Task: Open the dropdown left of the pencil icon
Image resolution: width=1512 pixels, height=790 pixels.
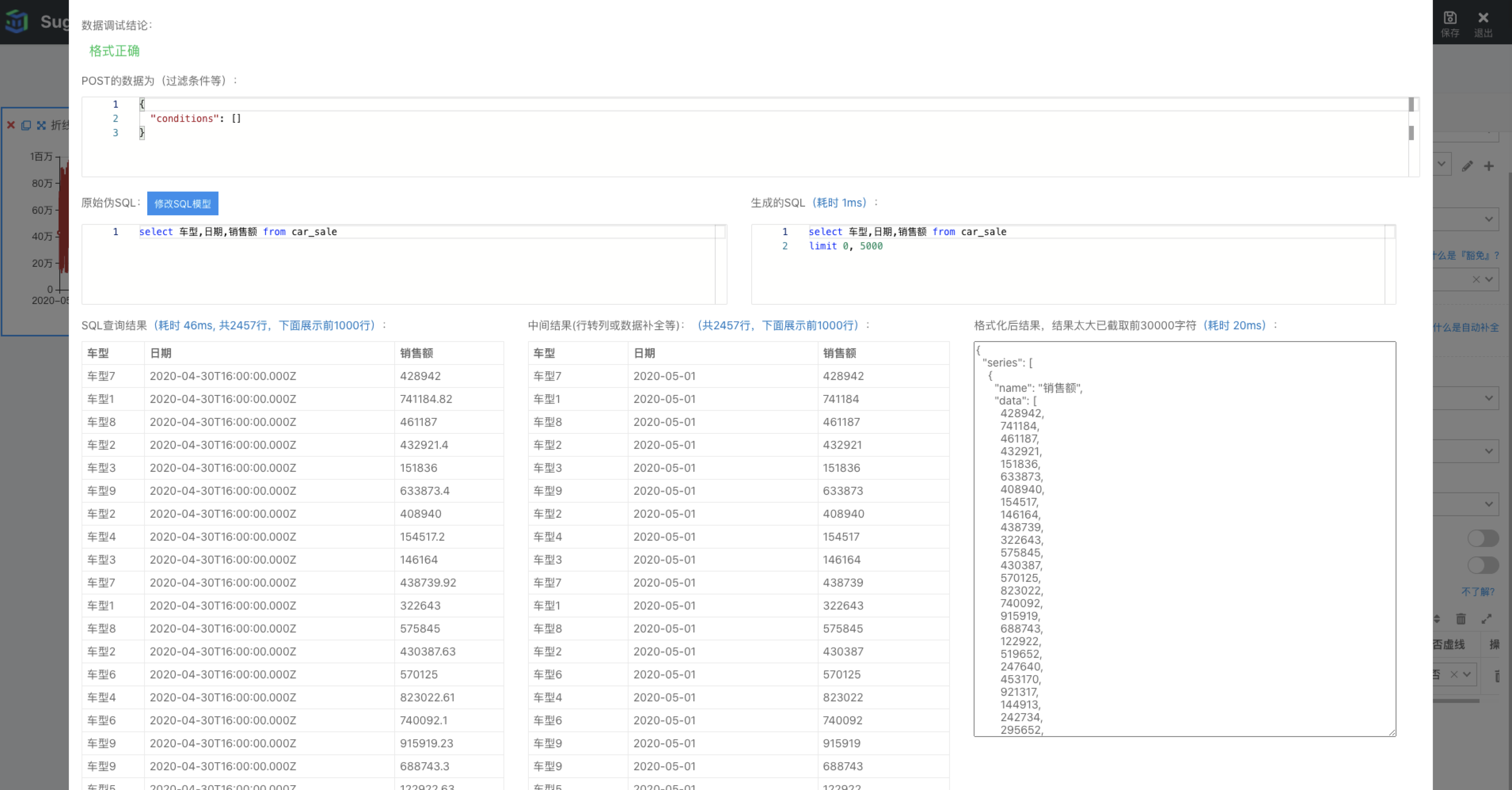Action: coord(1442,165)
